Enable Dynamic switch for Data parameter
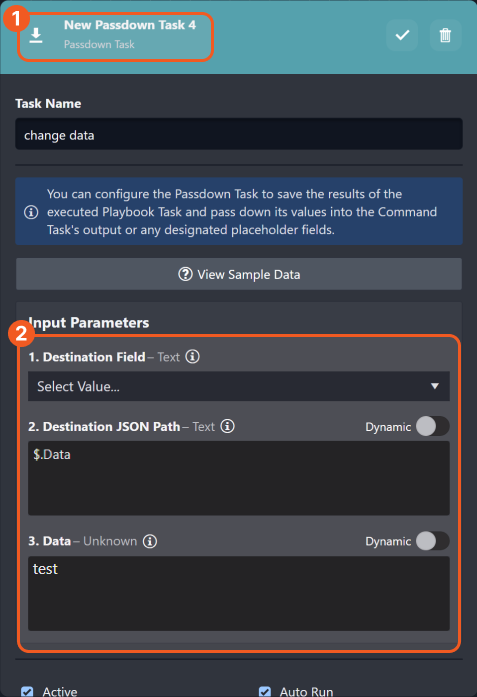477x697 pixels. click(433, 541)
